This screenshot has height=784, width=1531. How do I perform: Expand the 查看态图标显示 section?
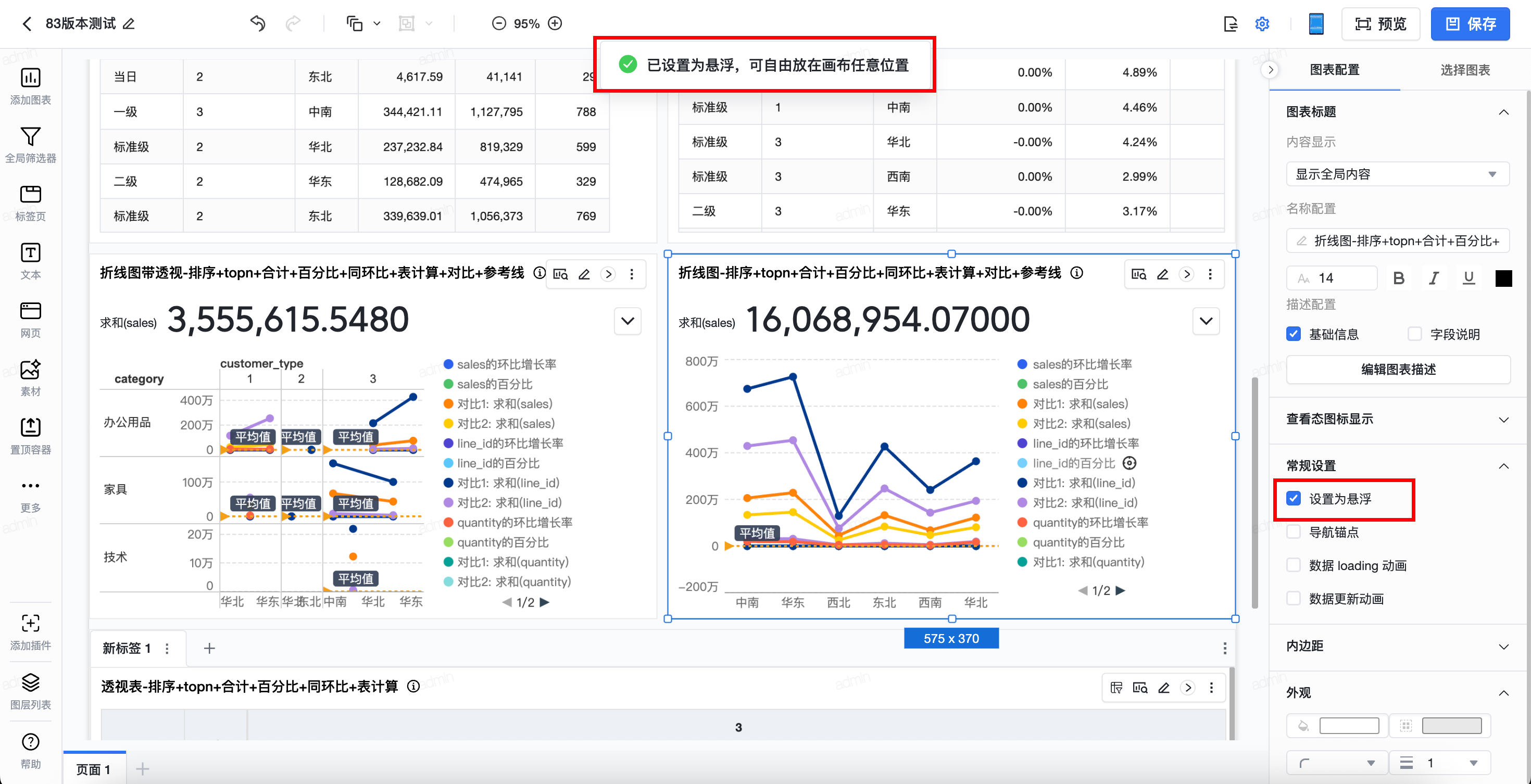click(x=1503, y=419)
